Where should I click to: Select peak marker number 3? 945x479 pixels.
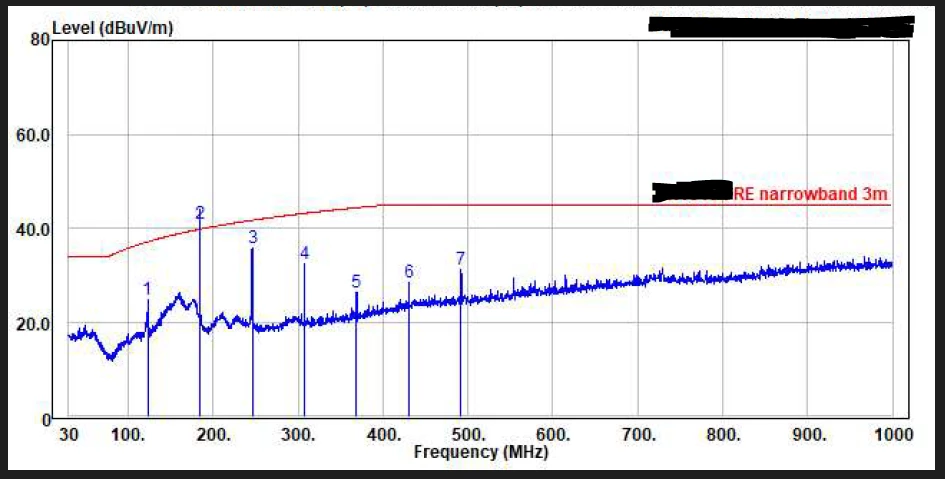pos(253,237)
